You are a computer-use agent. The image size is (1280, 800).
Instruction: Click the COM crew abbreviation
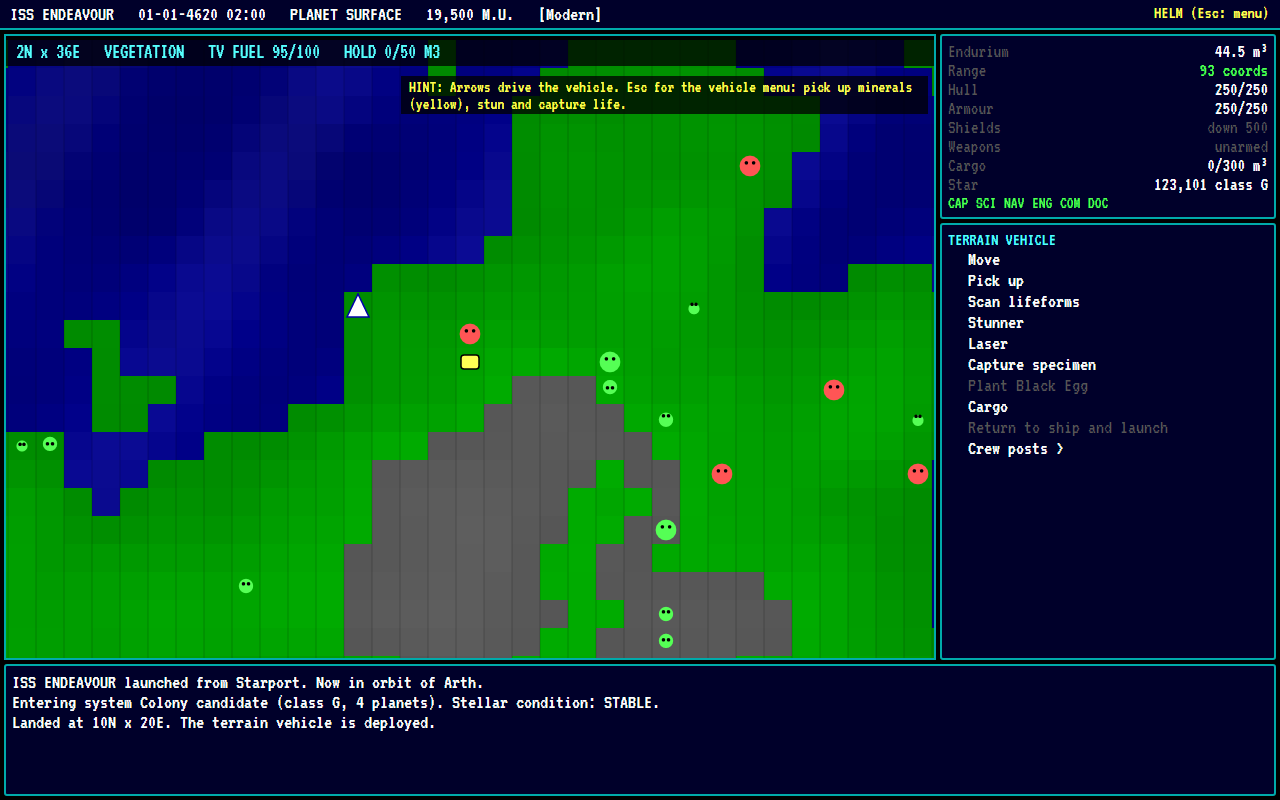1070,204
